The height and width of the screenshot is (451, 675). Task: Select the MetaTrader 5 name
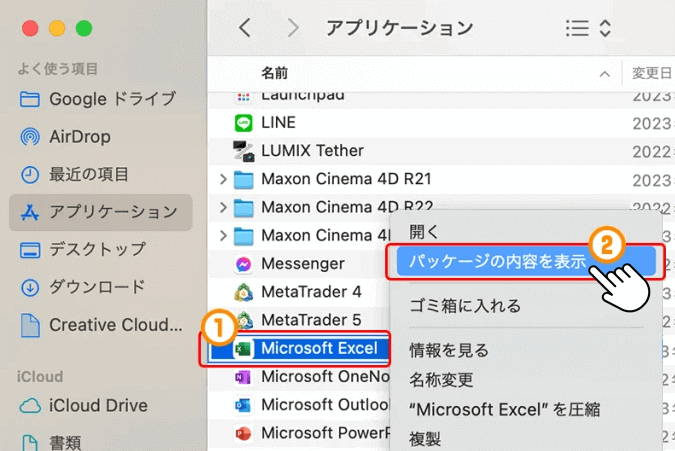pyautogui.click(x=311, y=320)
